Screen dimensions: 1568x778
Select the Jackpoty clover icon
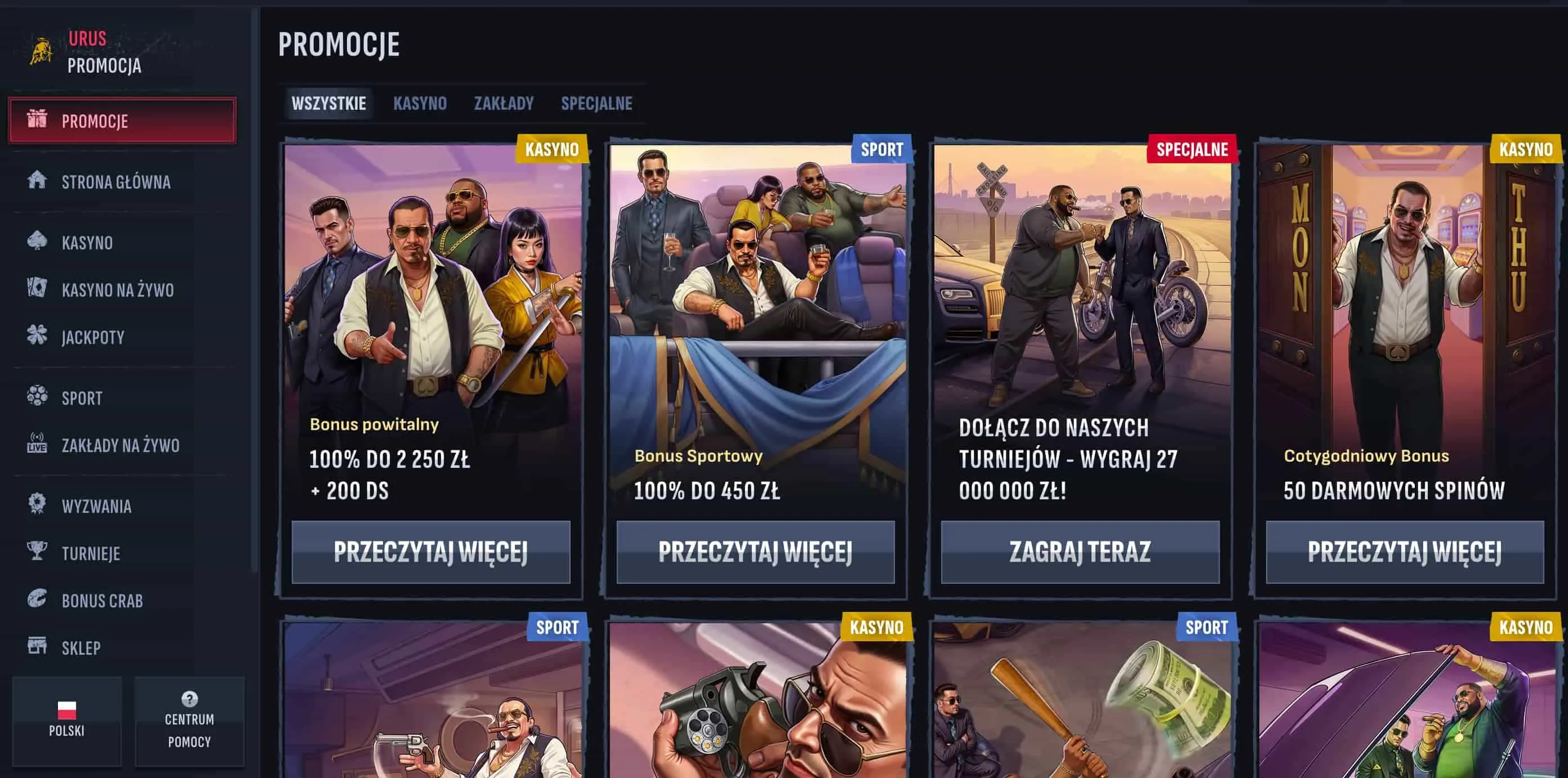[x=37, y=335]
